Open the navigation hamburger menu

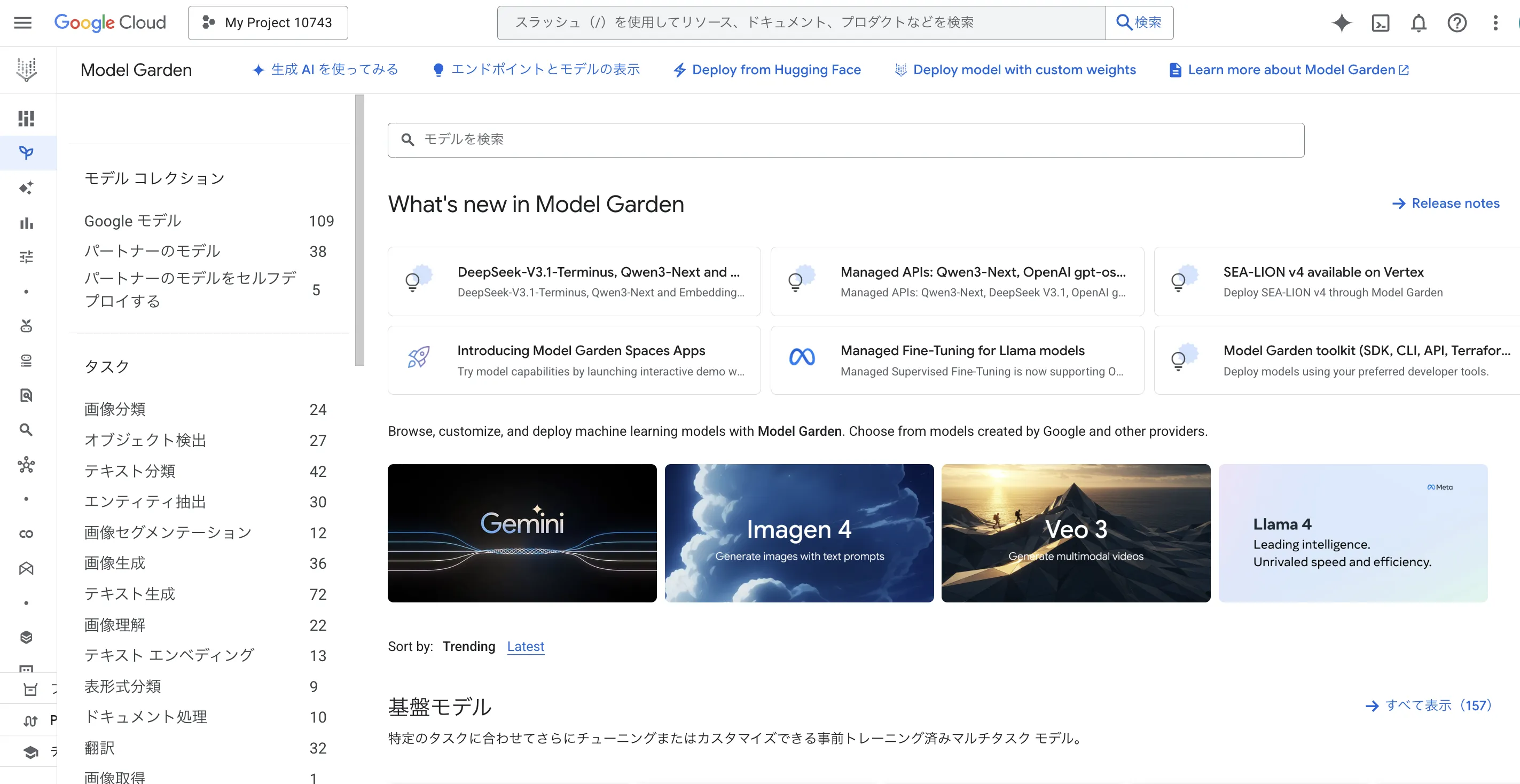[x=22, y=22]
